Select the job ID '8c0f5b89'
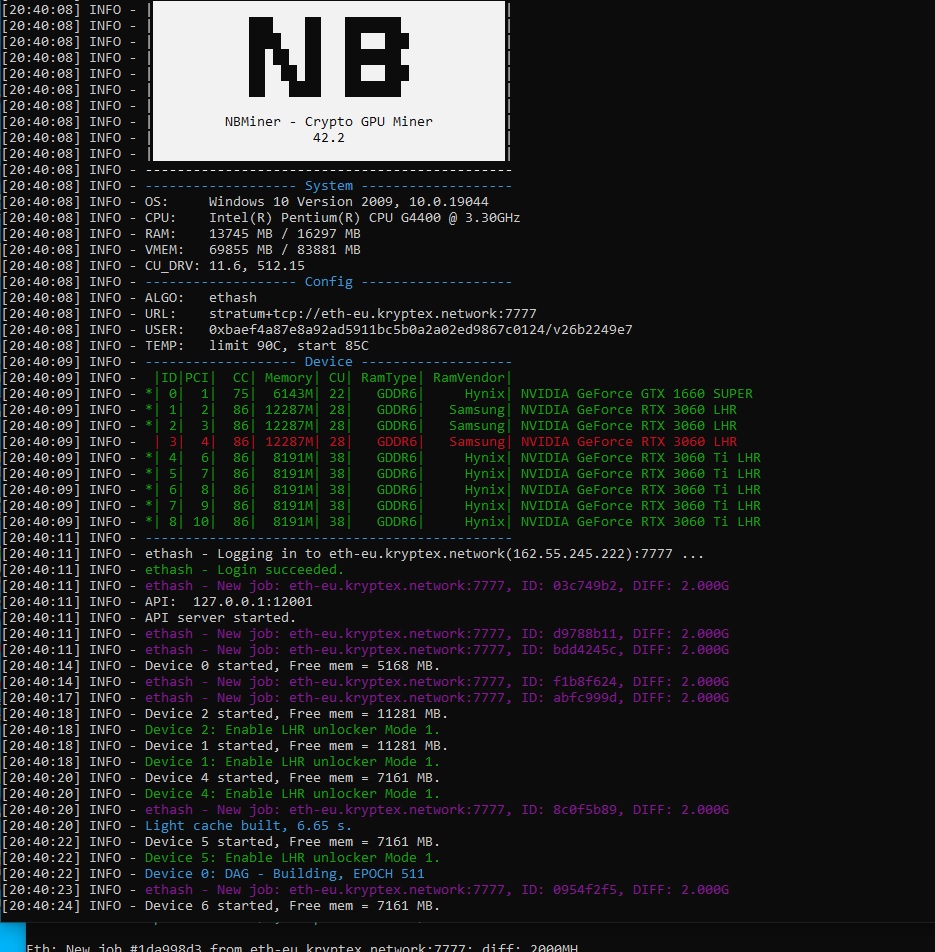Image resolution: width=935 pixels, height=952 pixels. [585, 809]
